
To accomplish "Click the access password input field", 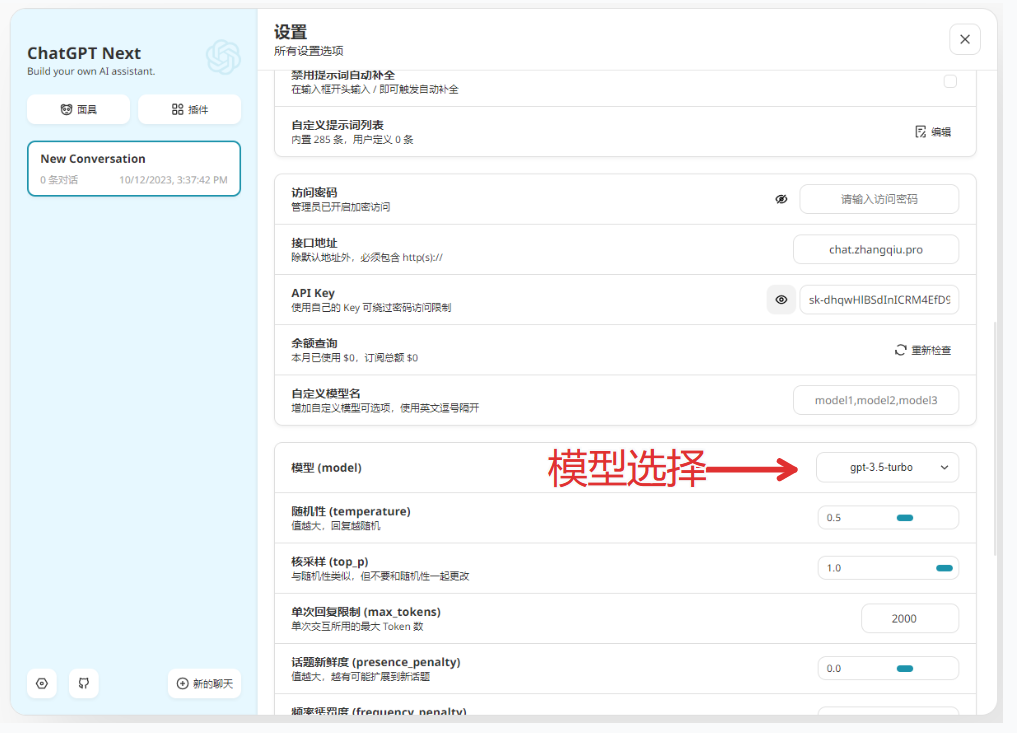I will 878,199.
